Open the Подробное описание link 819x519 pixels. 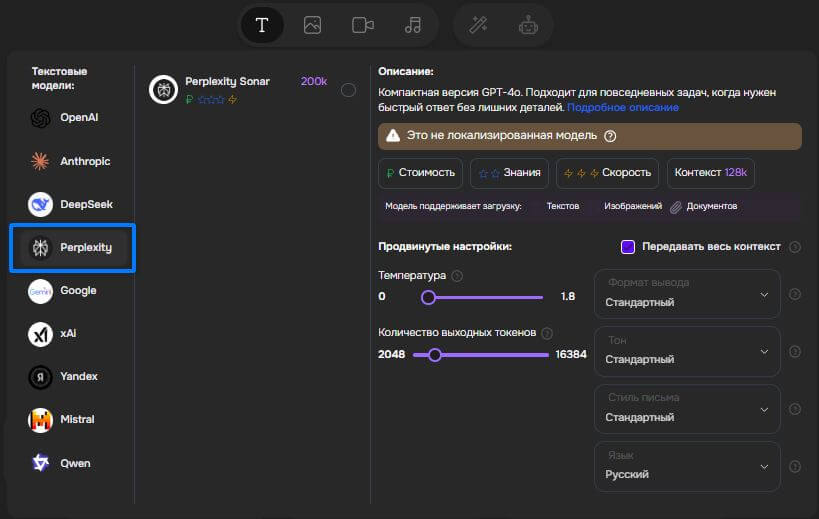pos(623,107)
